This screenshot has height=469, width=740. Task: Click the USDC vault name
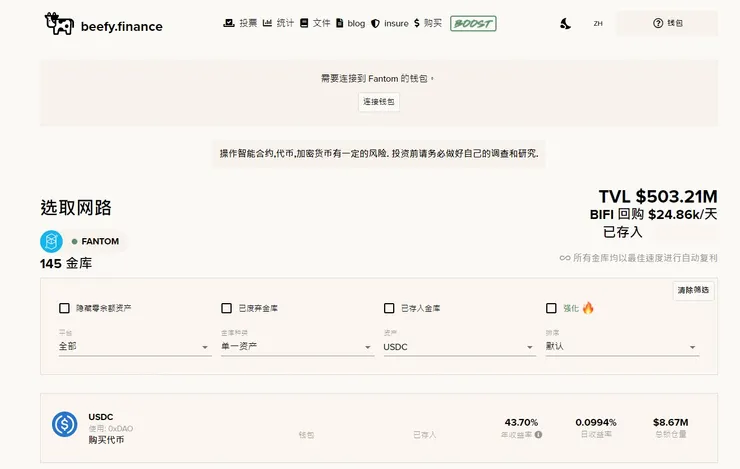tap(101, 417)
